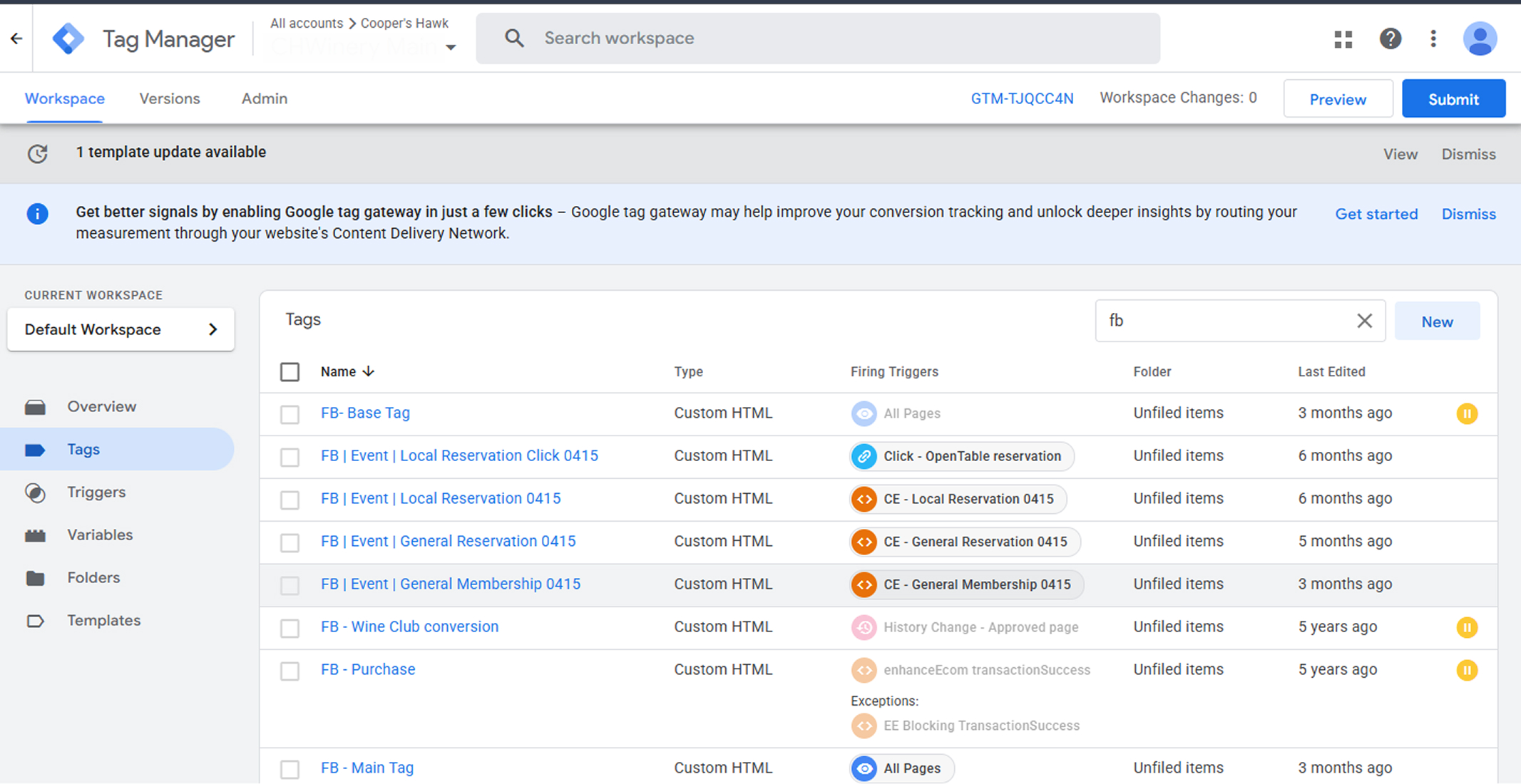Open Variables in the sidebar
1521x784 pixels.
click(100, 535)
